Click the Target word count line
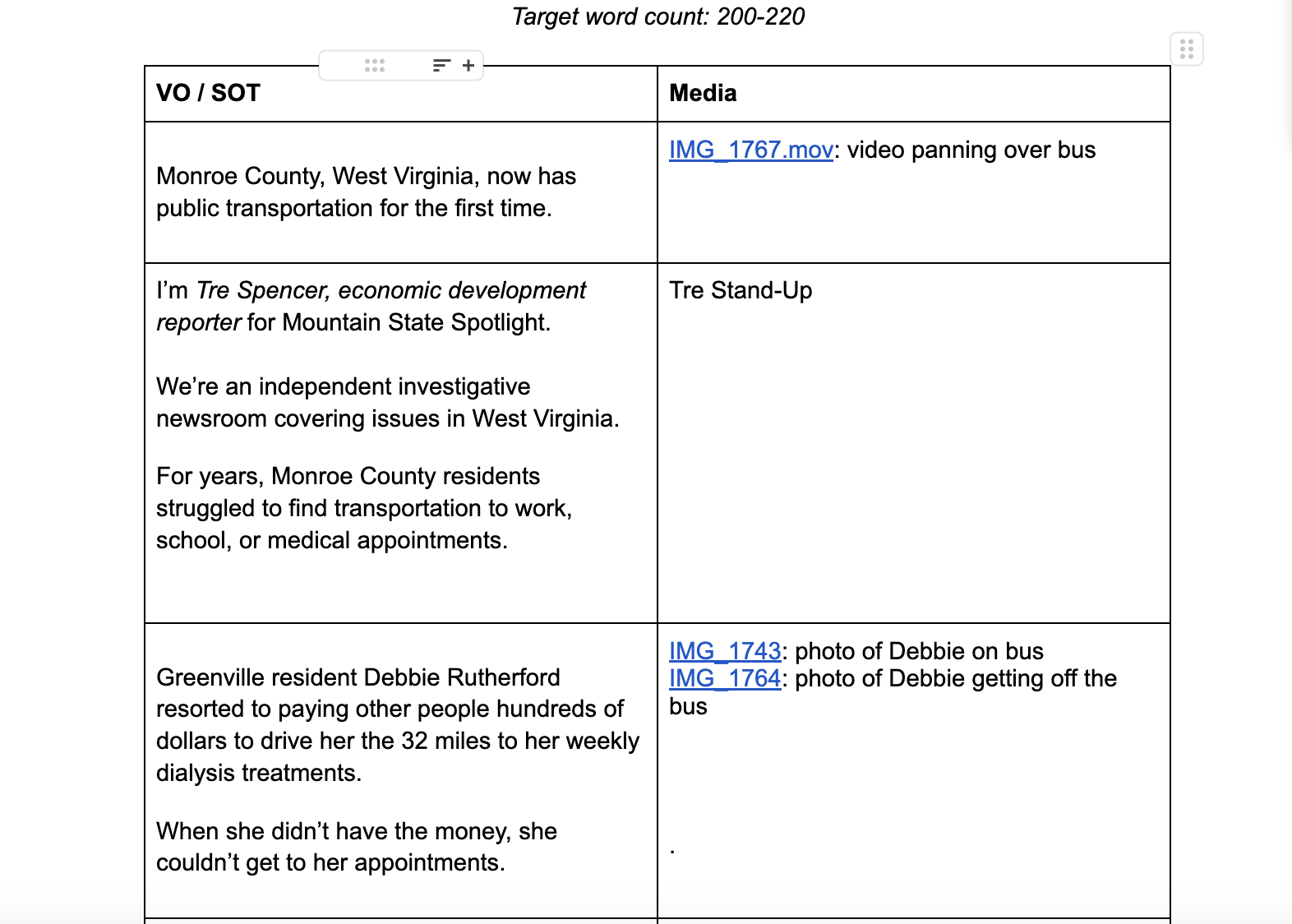Viewport: 1292px width, 924px height. (x=658, y=16)
